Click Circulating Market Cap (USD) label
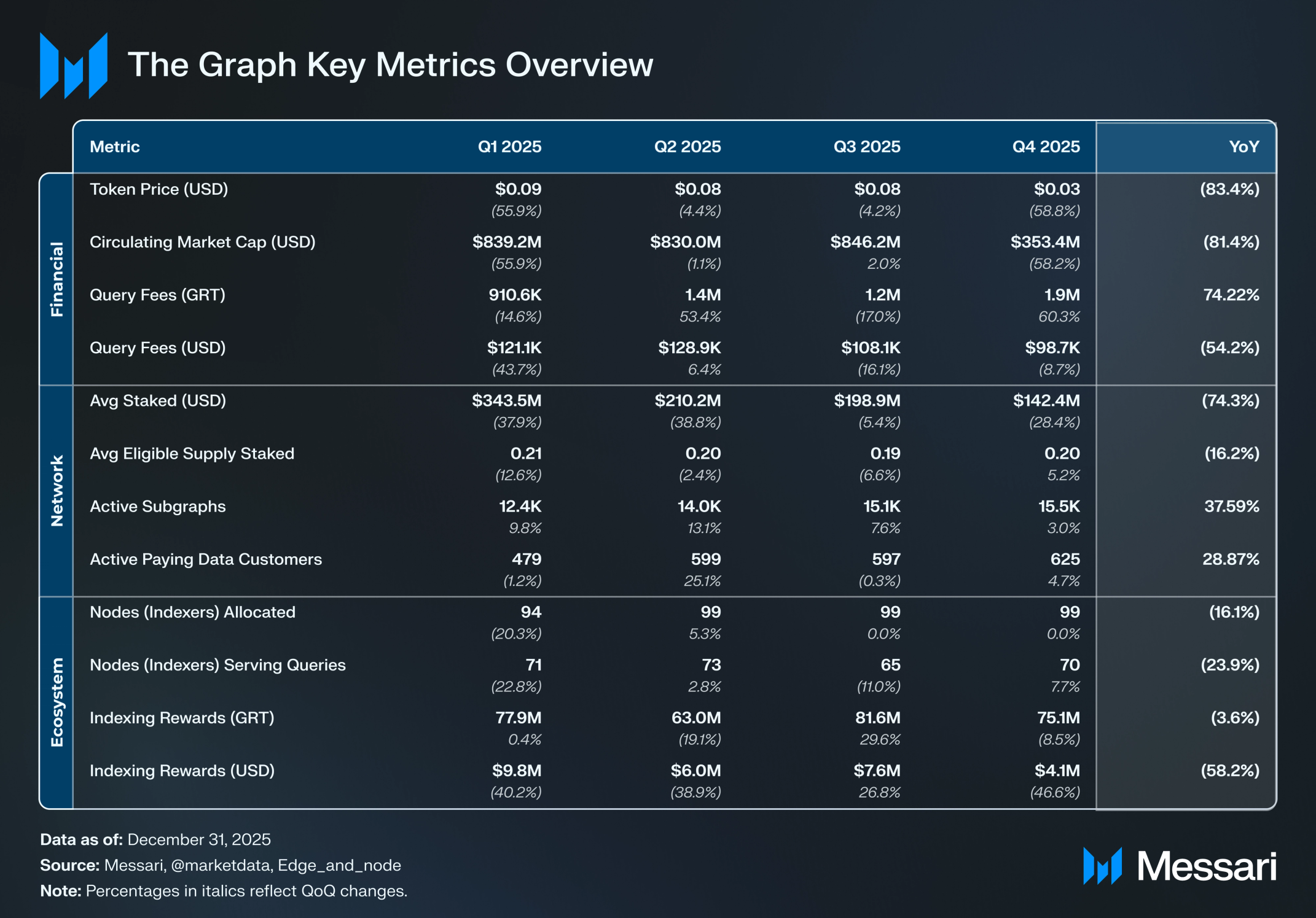 (202, 242)
